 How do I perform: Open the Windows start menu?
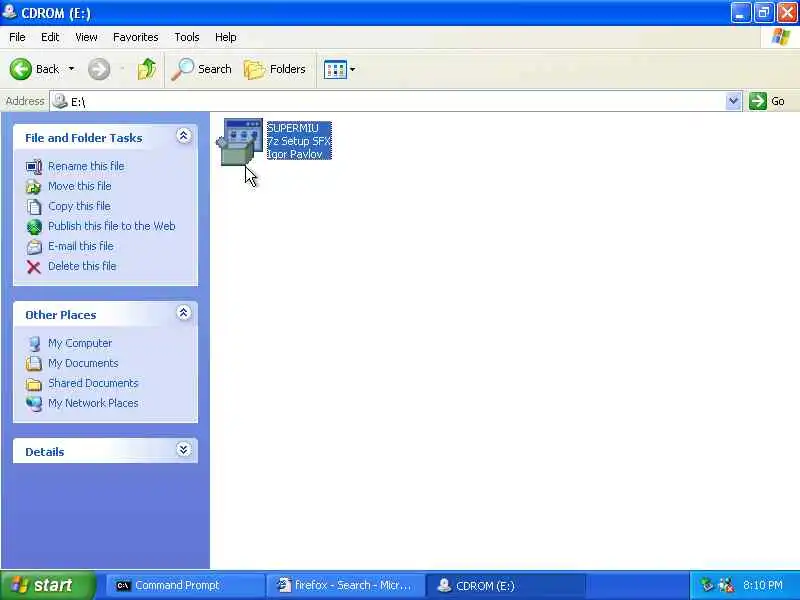(x=47, y=585)
